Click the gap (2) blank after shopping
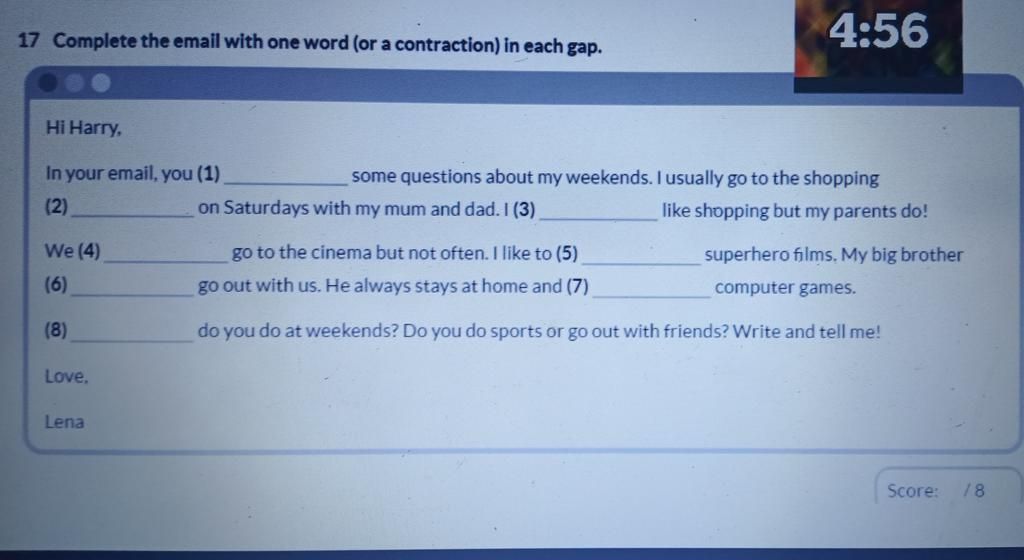The width and height of the screenshot is (1024, 560). click(133, 209)
